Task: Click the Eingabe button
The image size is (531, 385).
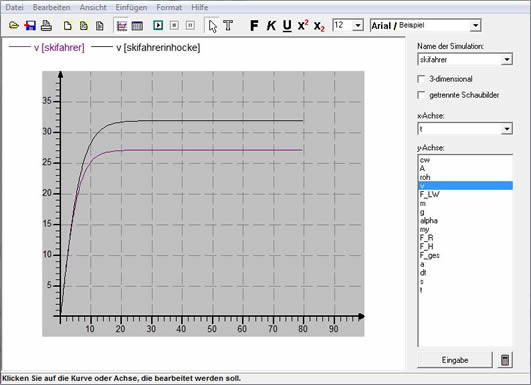Action: (x=455, y=360)
